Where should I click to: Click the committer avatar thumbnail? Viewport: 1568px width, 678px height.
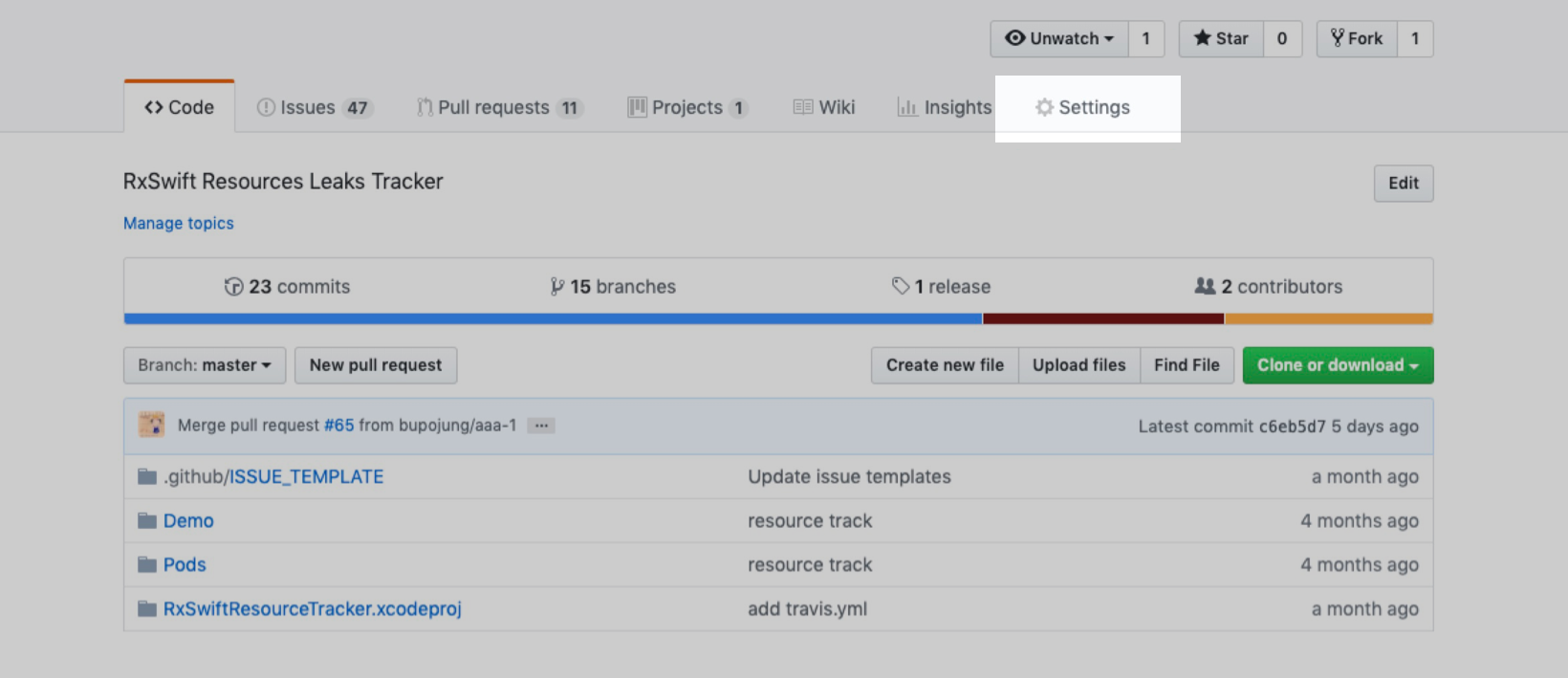point(151,425)
